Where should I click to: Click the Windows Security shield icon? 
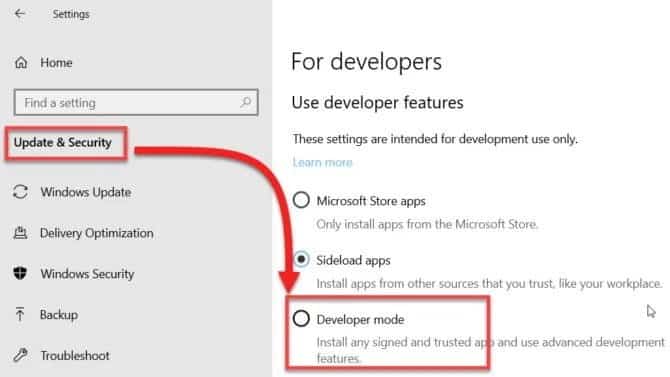point(20,273)
